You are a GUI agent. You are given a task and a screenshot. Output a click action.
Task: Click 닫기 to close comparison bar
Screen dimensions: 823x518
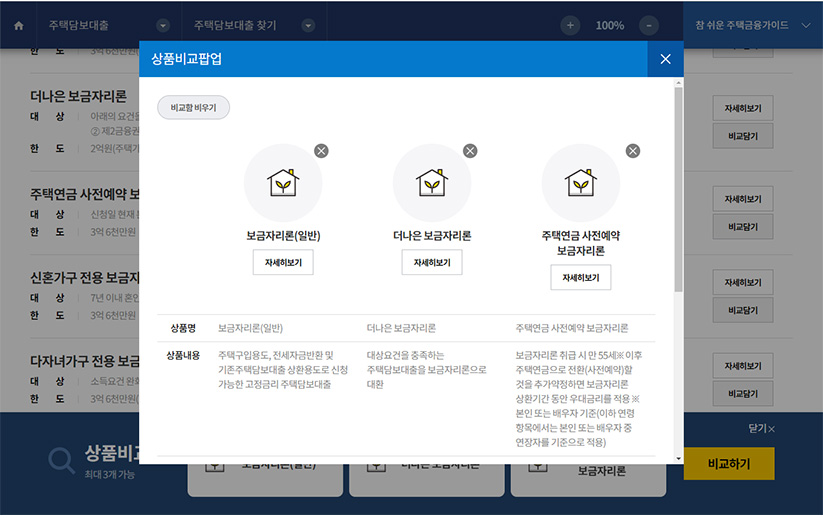[x=761, y=428]
